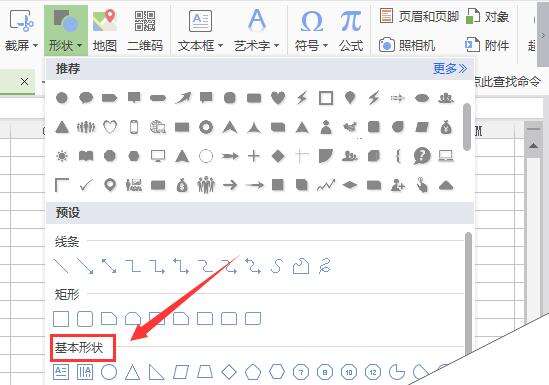Insert a 二维码 QR code
The width and height of the screenshot is (549, 385).
(145, 30)
